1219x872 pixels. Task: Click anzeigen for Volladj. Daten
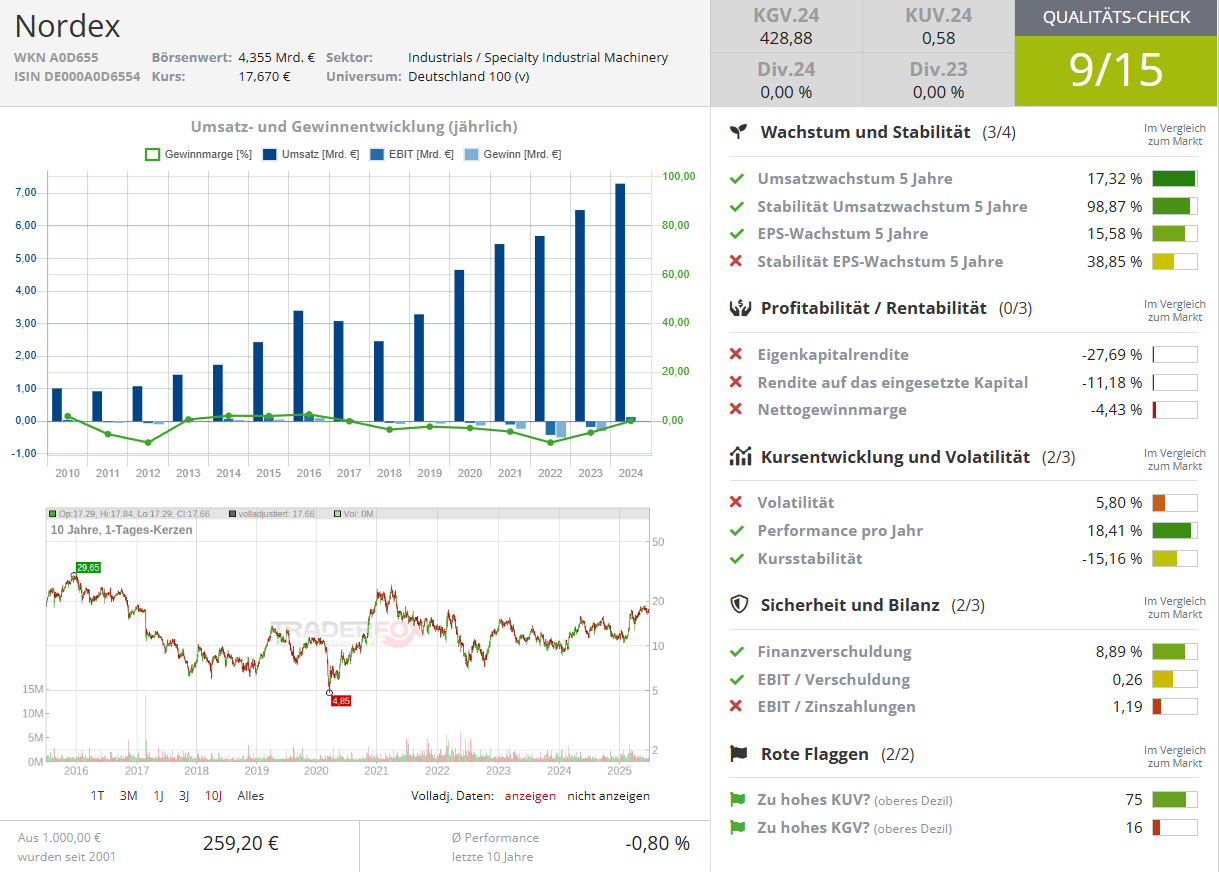[x=529, y=796]
